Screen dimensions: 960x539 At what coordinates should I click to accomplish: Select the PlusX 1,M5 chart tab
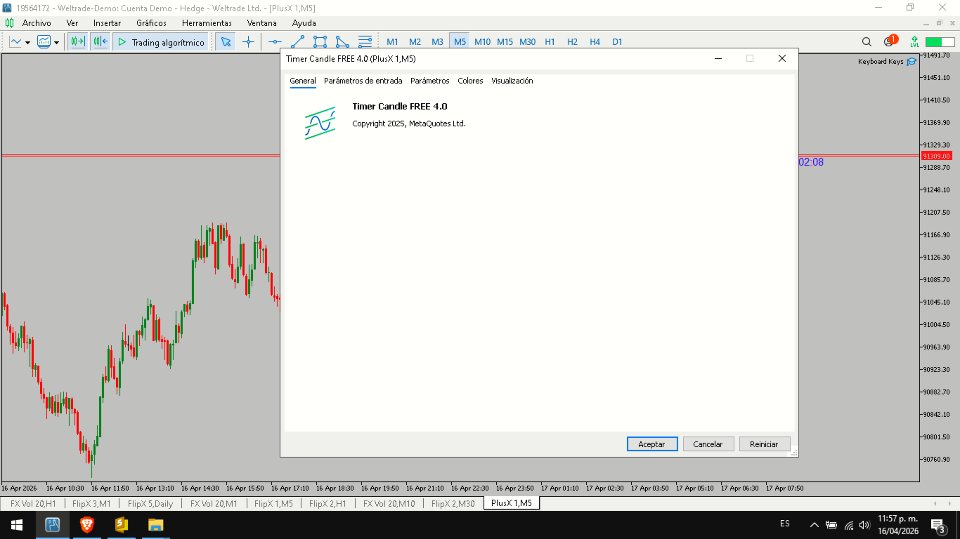(511, 503)
